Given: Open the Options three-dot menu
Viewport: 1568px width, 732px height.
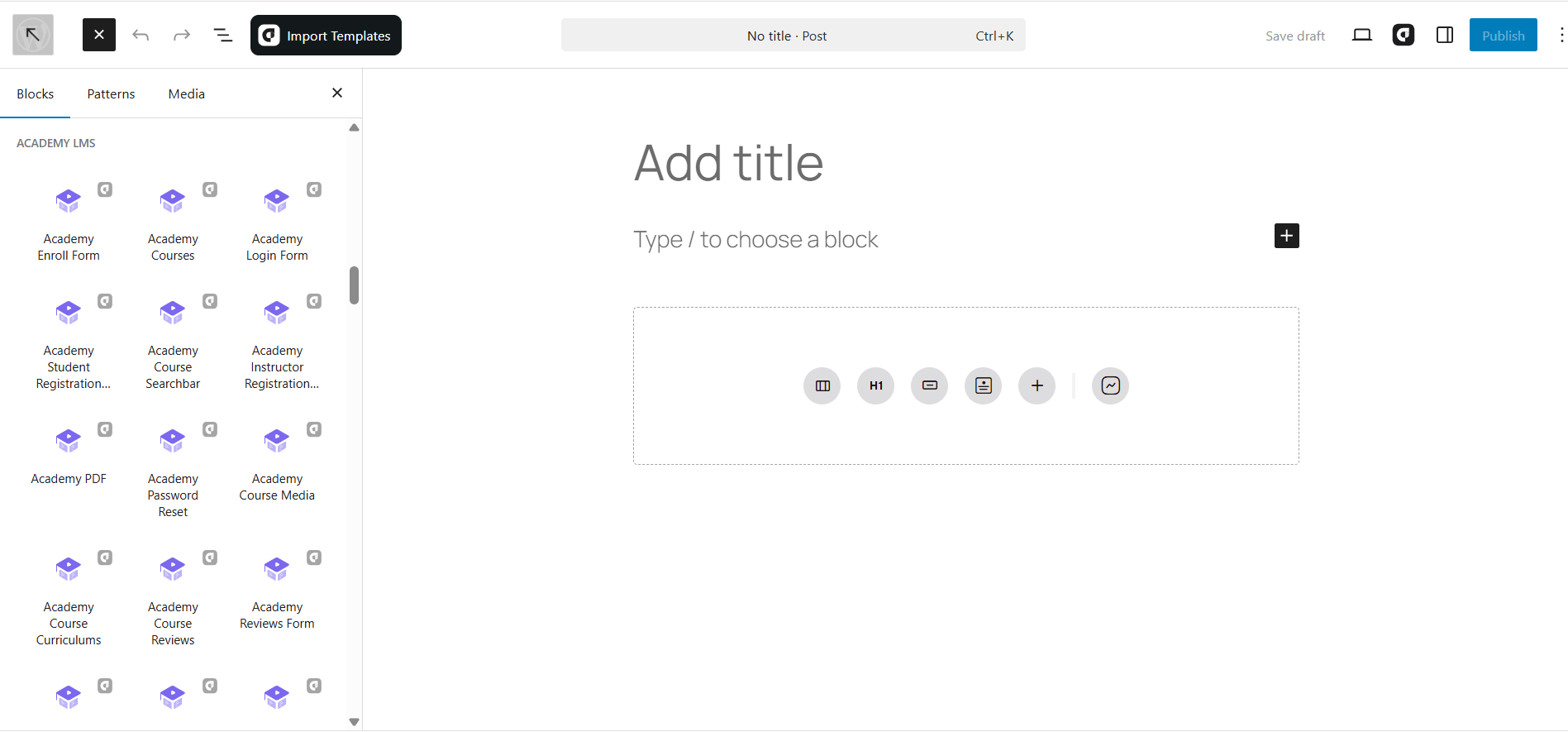Looking at the screenshot, I should click(x=1561, y=35).
